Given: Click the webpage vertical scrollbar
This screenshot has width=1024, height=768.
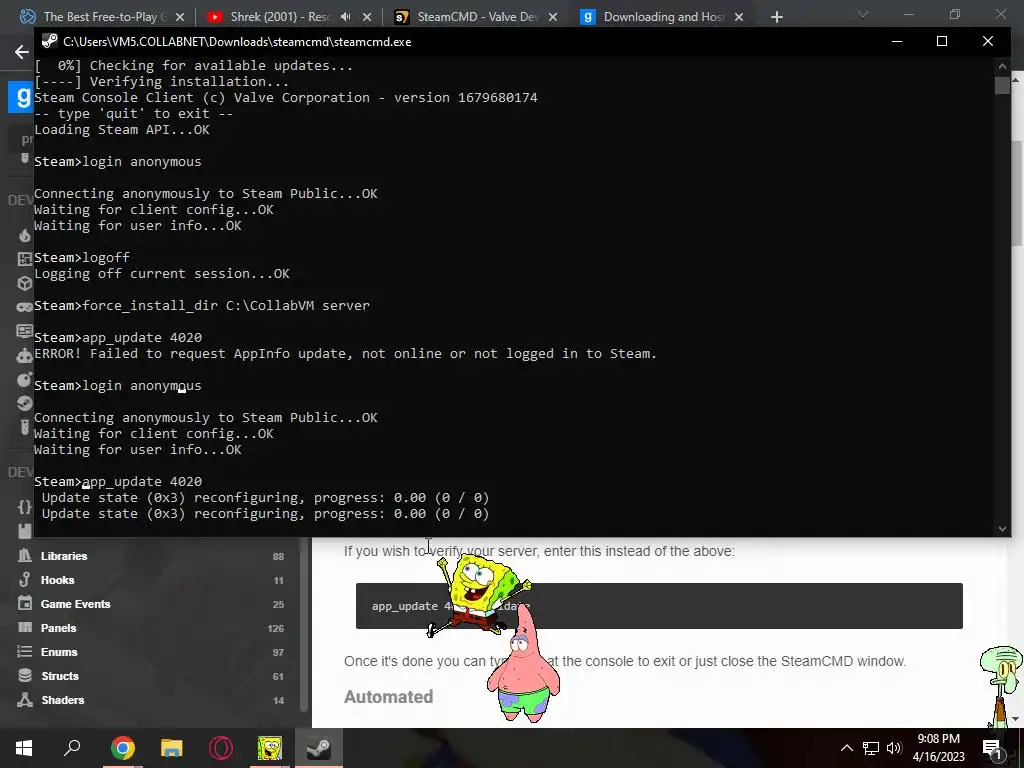Looking at the screenshot, I should coord(1016,193).
